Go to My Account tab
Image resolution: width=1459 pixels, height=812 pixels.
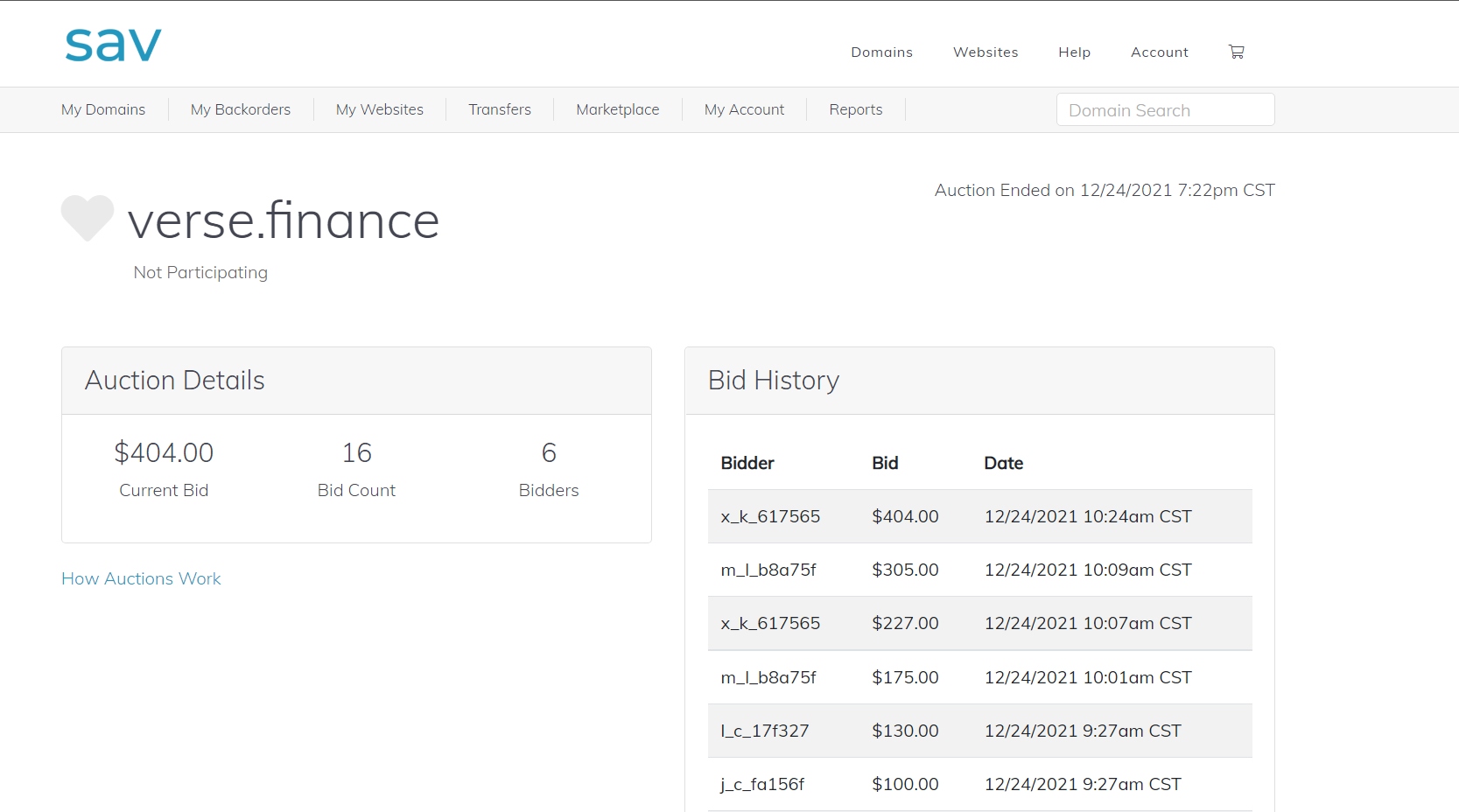[744, 109]
